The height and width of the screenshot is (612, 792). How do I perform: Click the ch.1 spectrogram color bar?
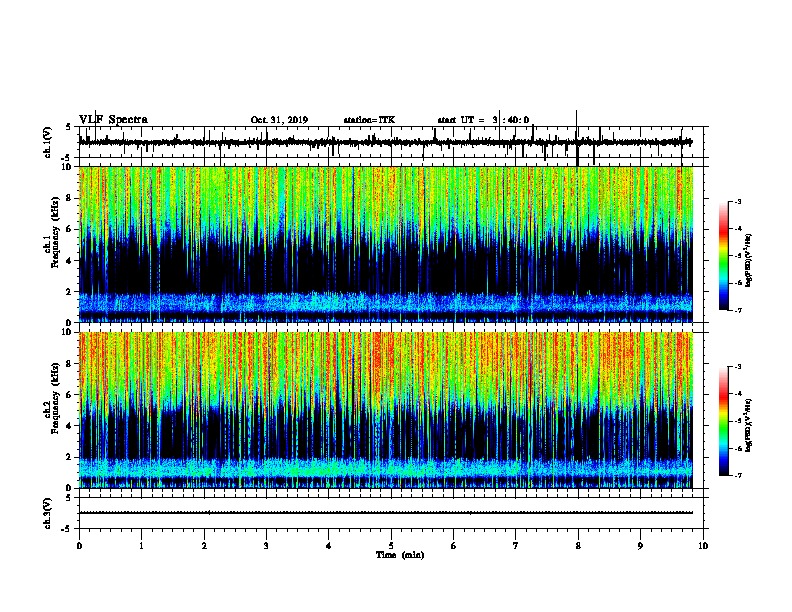(724, 256)
